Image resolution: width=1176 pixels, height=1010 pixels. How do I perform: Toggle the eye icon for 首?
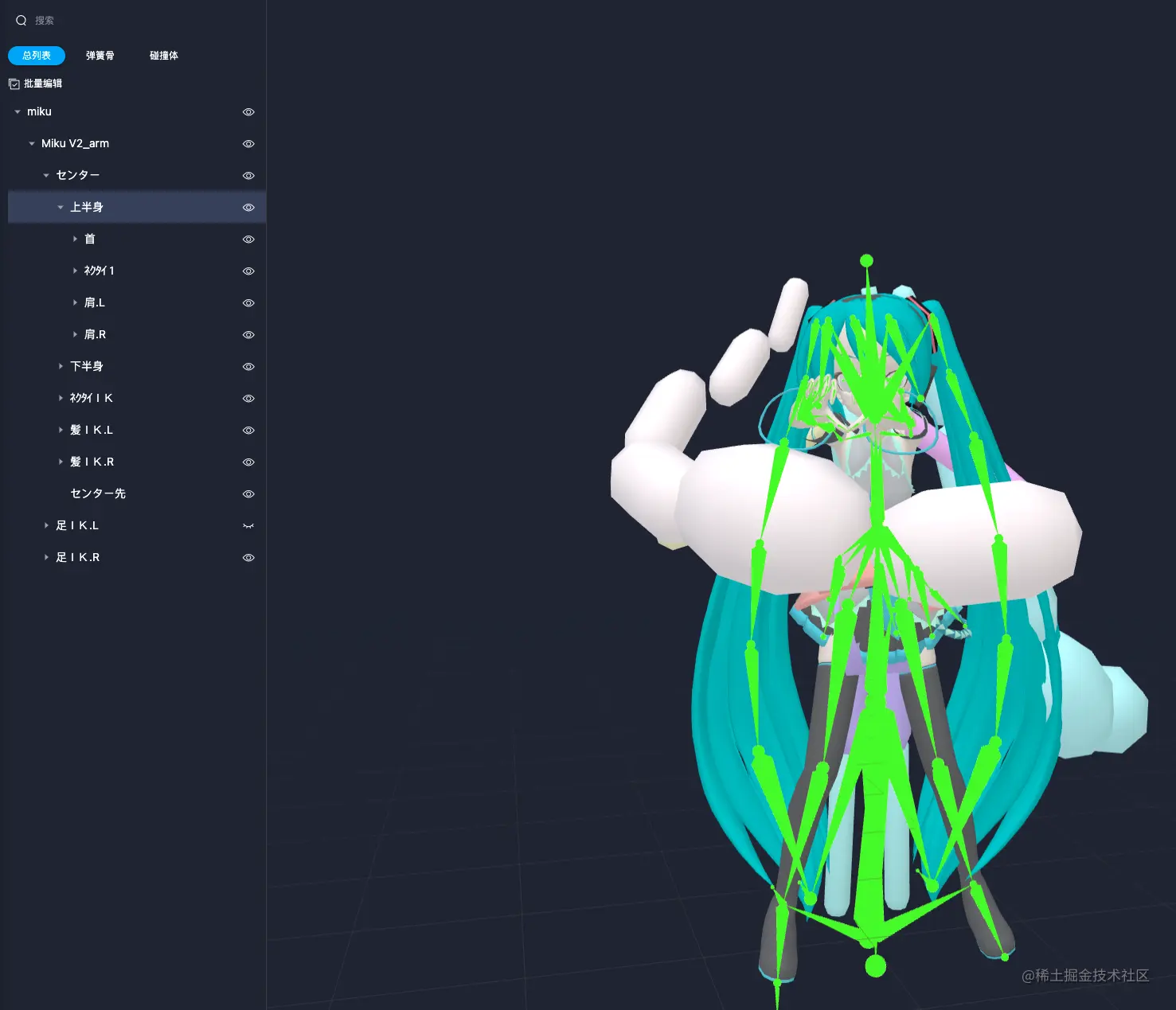(248, 240)
